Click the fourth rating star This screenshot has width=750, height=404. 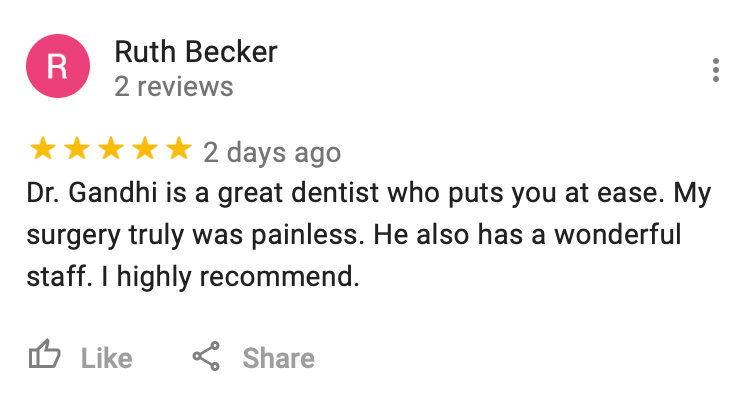(145, 148)
